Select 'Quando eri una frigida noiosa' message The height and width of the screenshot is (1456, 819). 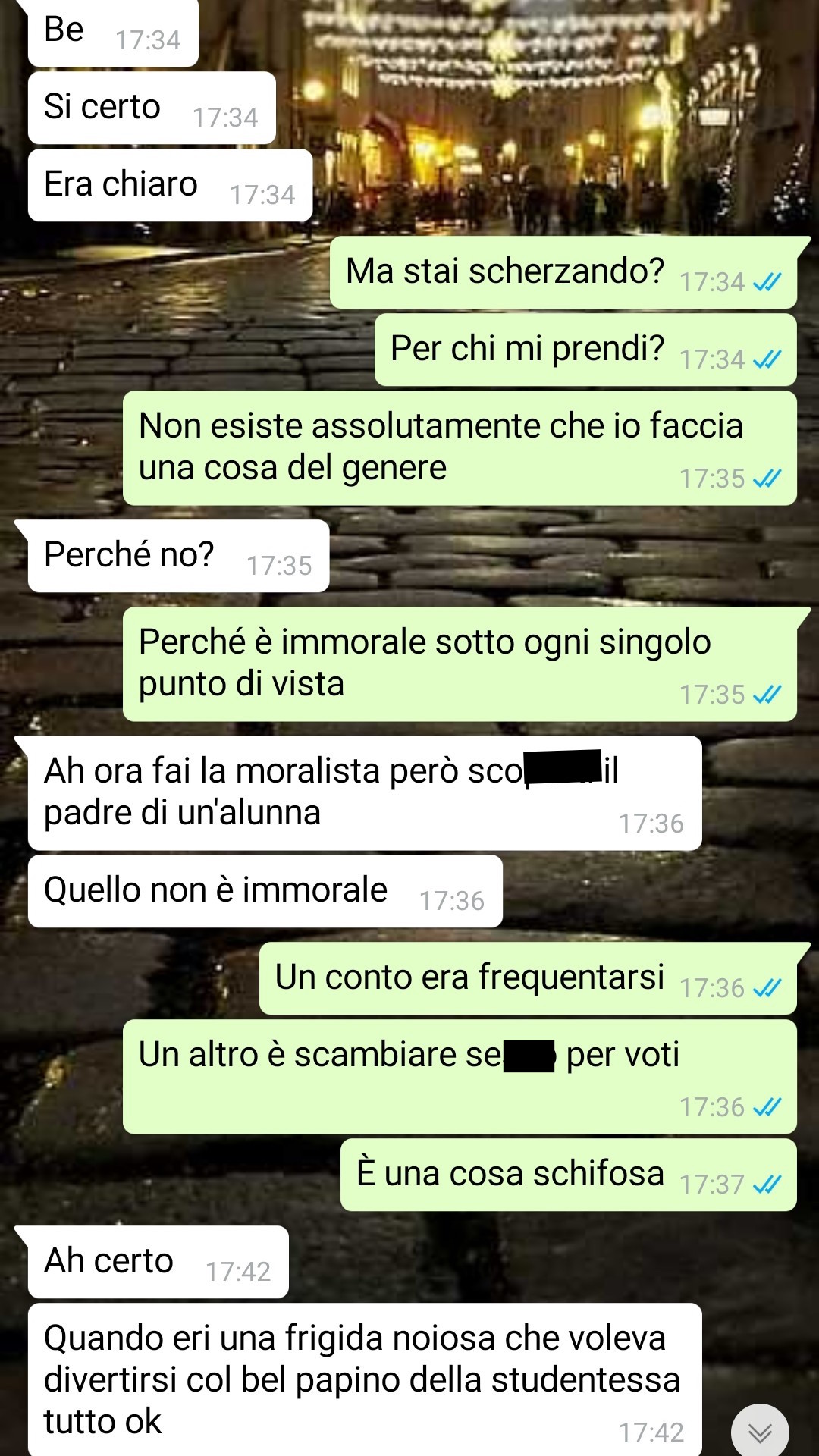[365, 1379]
